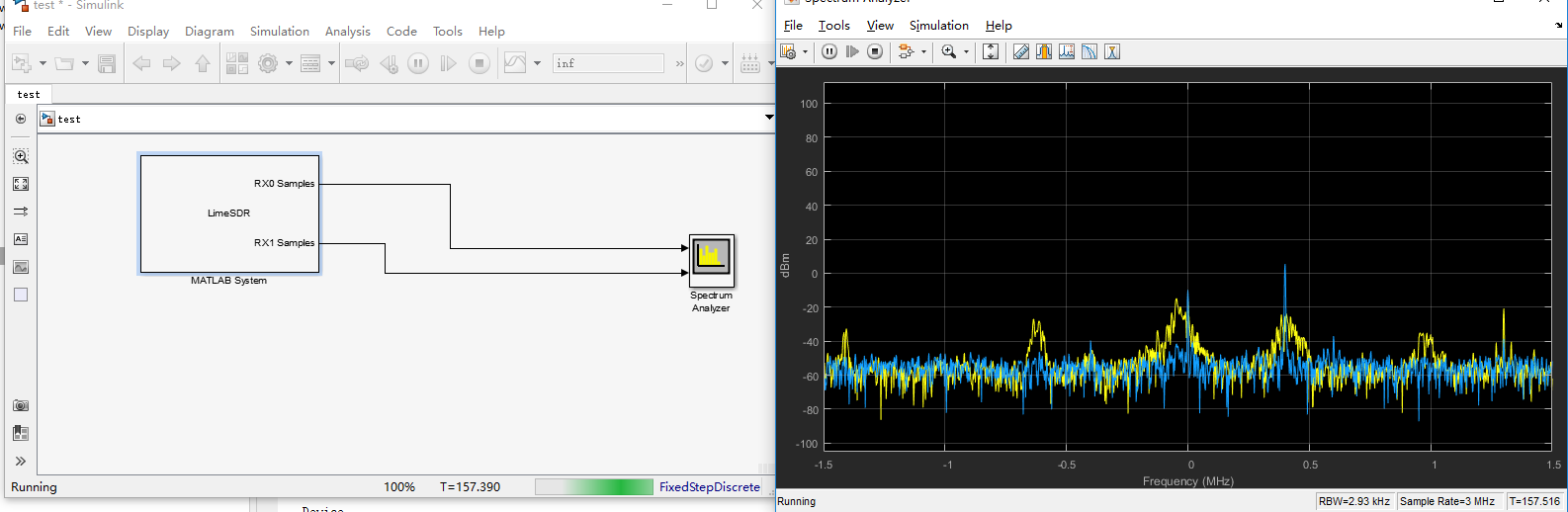Pause the Simulink model simulation
The width and height of the screenshot is (1568, 512).
[x=418, y=63]
